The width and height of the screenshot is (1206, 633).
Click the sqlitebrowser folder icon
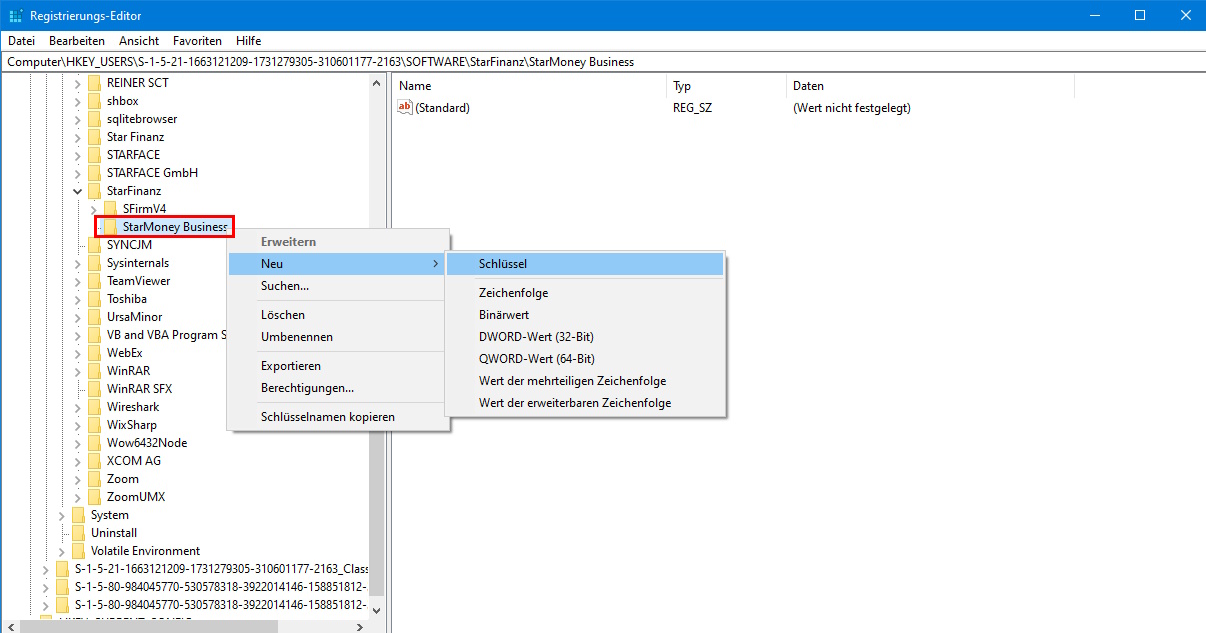point(95,119)
